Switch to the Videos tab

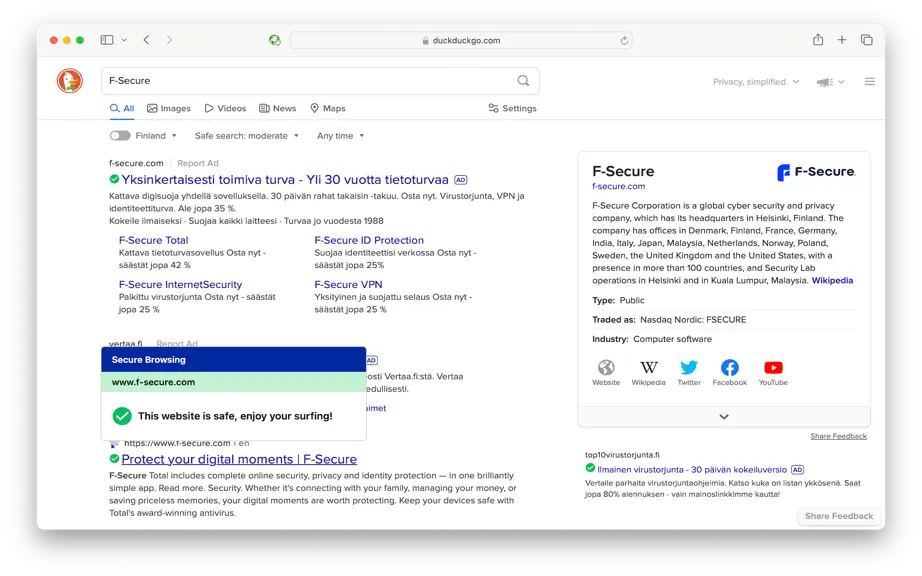pos(225,108)
